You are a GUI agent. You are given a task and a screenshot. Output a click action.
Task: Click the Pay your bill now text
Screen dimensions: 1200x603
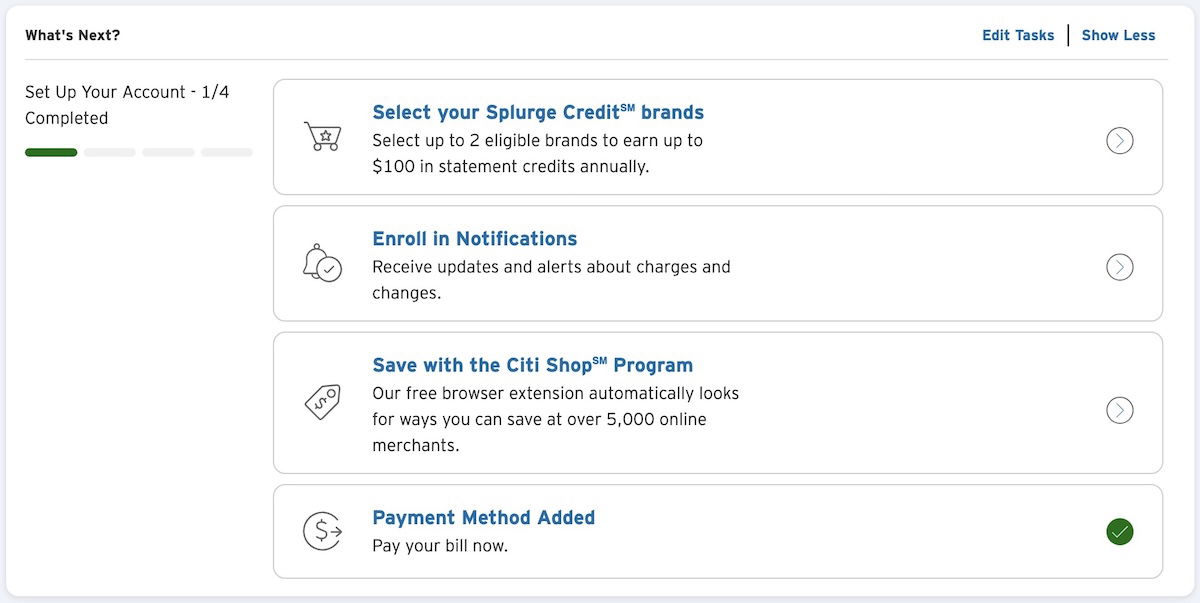click(440, 546)
